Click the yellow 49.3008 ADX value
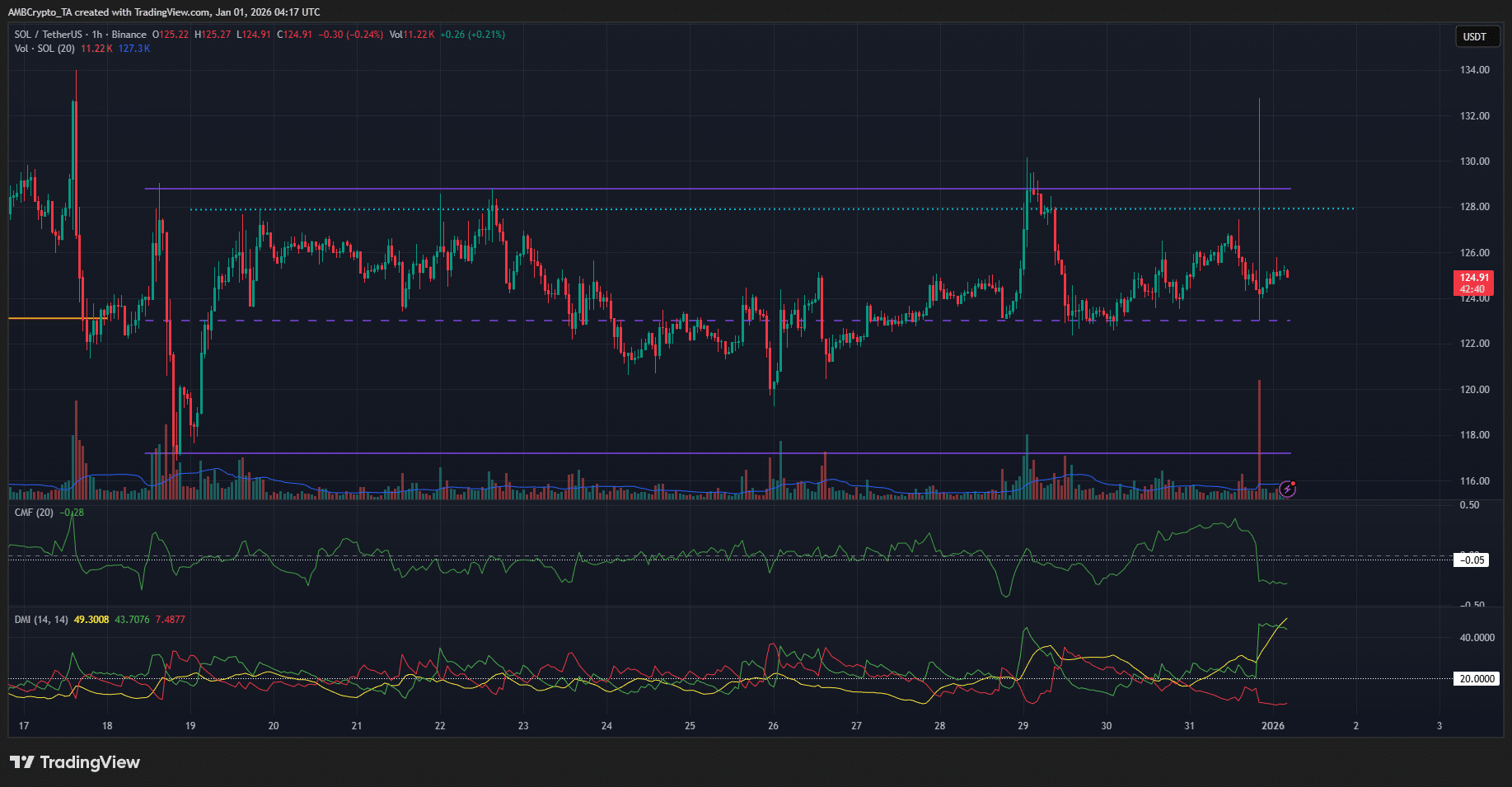The width and height of the screenshot is (1512, 787). tap(91, 620)
